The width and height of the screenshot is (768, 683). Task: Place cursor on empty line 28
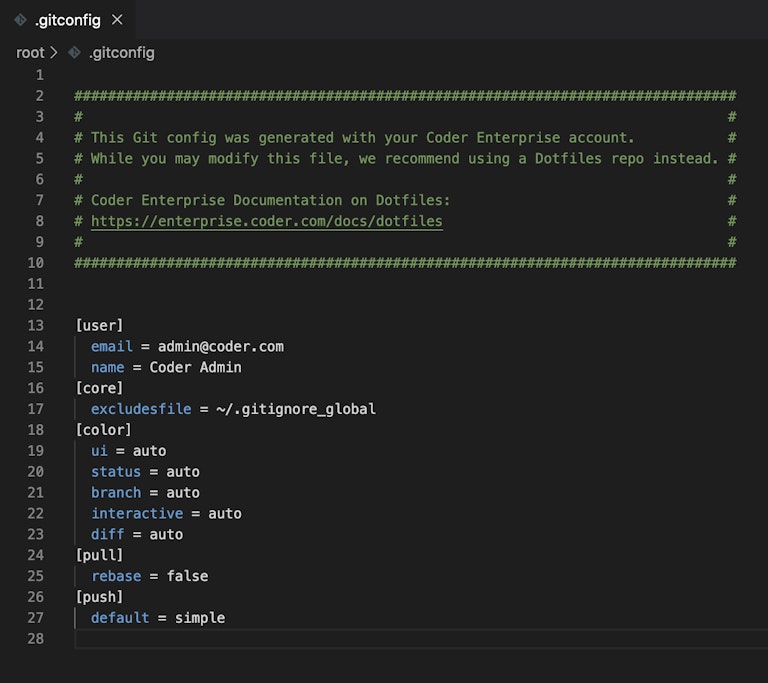pos(421,638)
